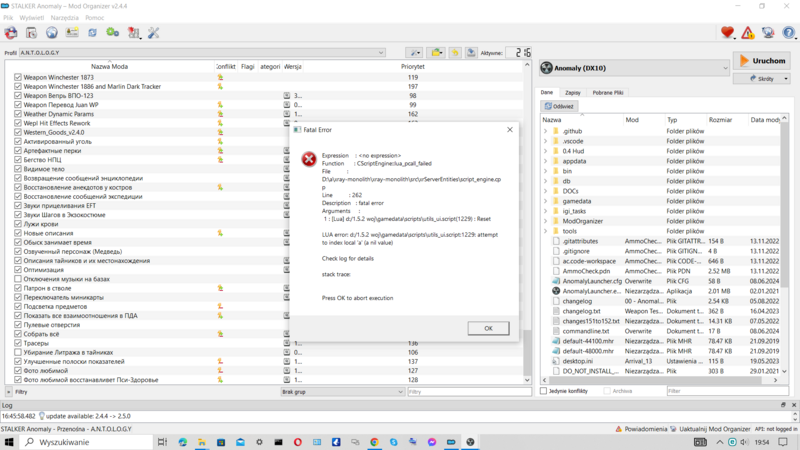Open the Plik menu

(8, 17)
